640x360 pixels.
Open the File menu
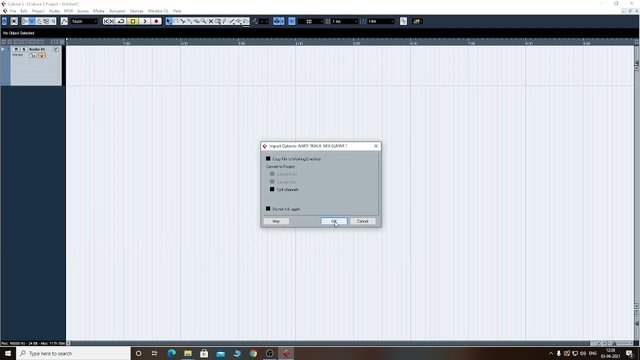pos(13,11)
